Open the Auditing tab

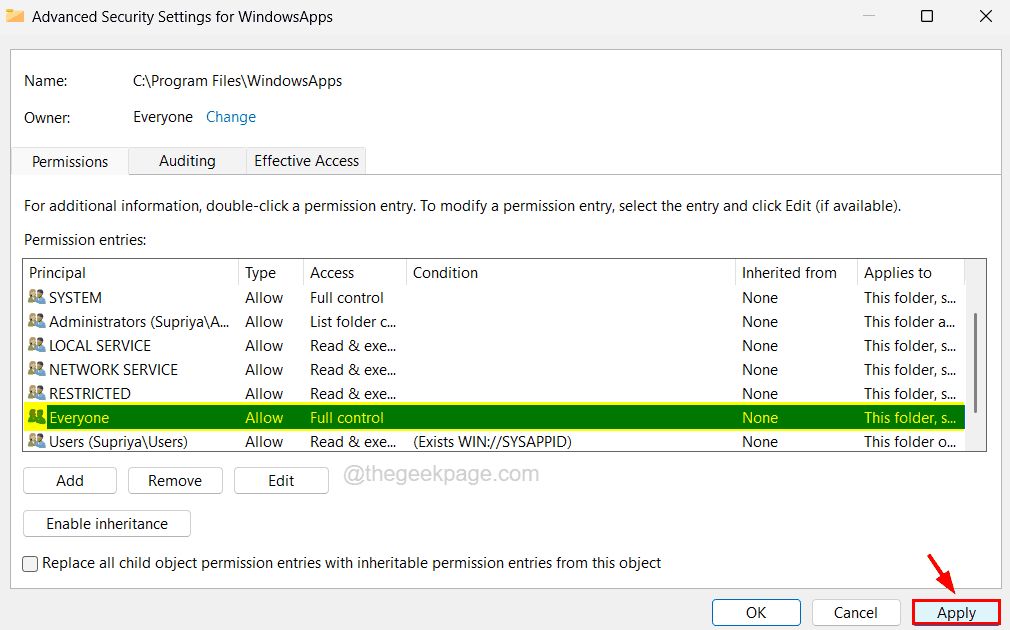point(187,160)
